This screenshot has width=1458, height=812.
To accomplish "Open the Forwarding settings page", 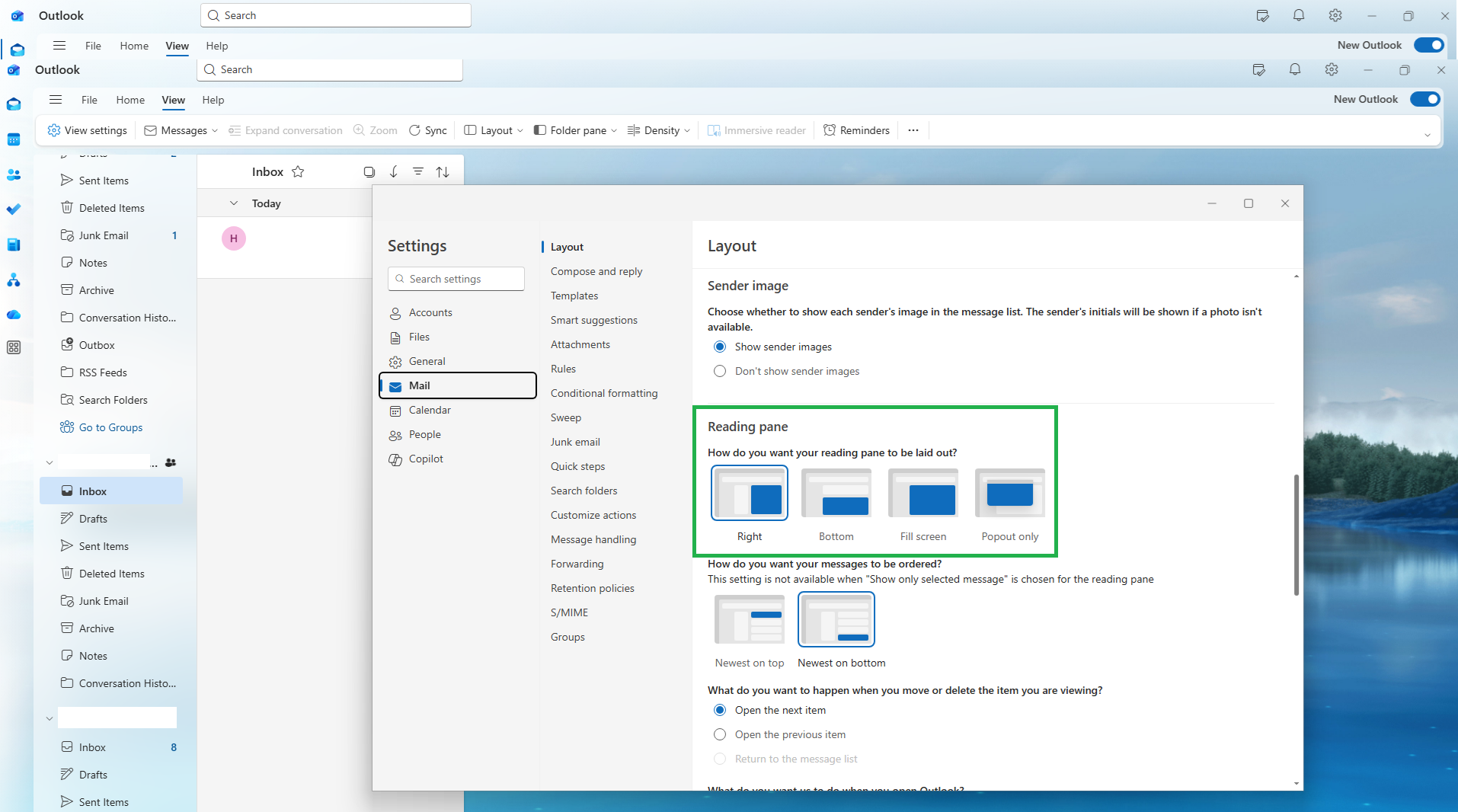I will pos(577,564).
